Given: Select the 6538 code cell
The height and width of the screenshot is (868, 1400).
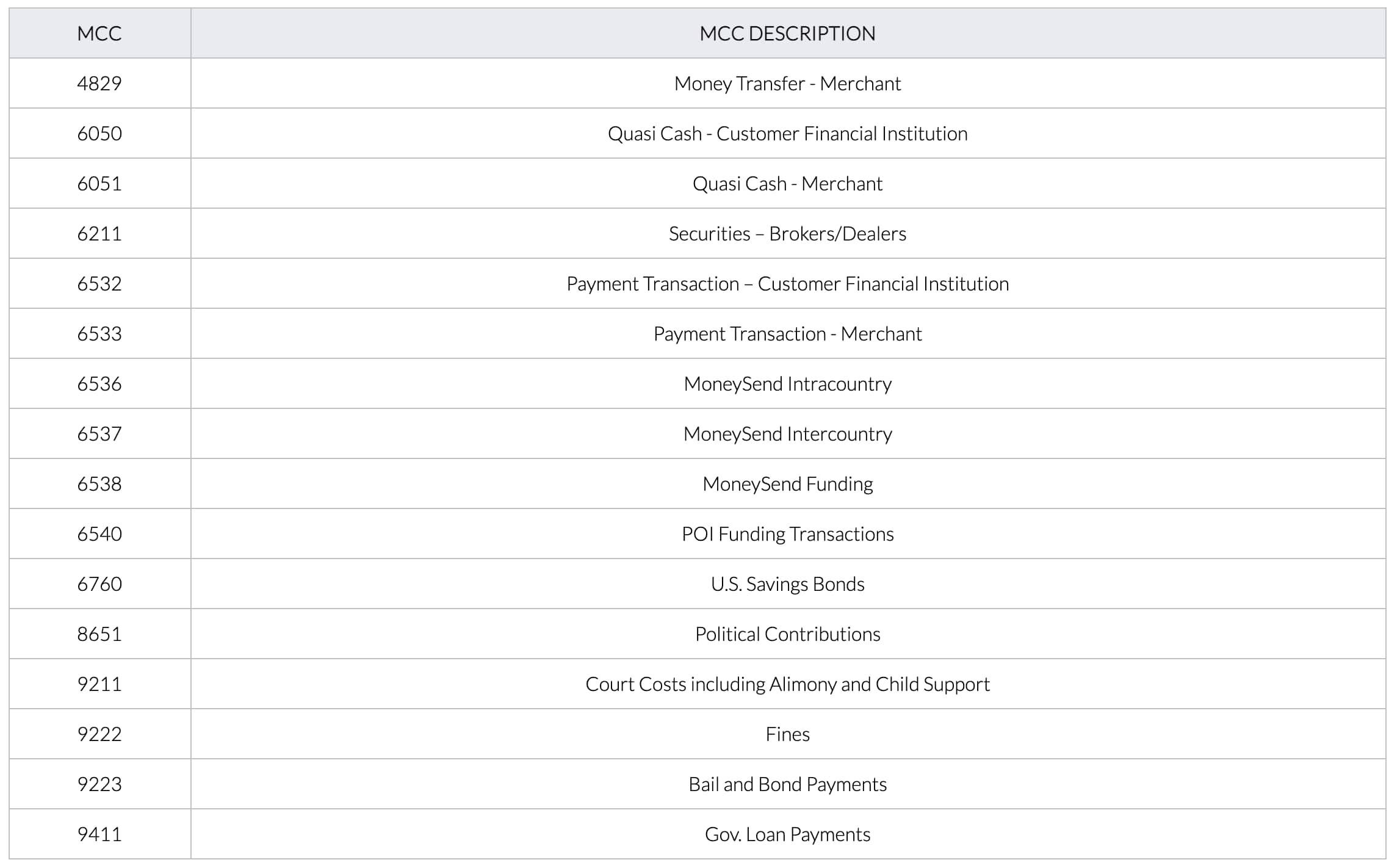Looking at the screenshot, I should [99, 484].
